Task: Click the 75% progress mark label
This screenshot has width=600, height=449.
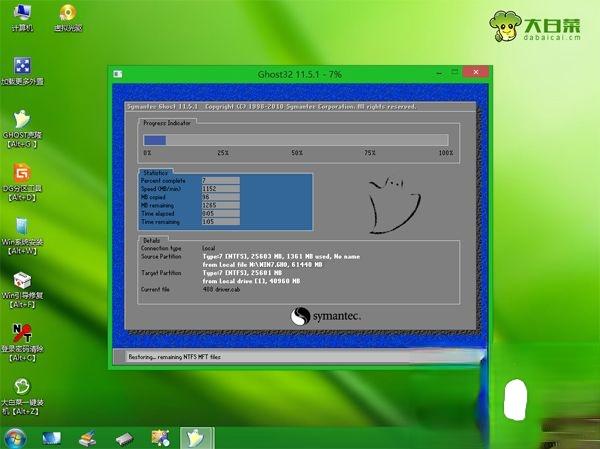Action: tap(370, 153)
